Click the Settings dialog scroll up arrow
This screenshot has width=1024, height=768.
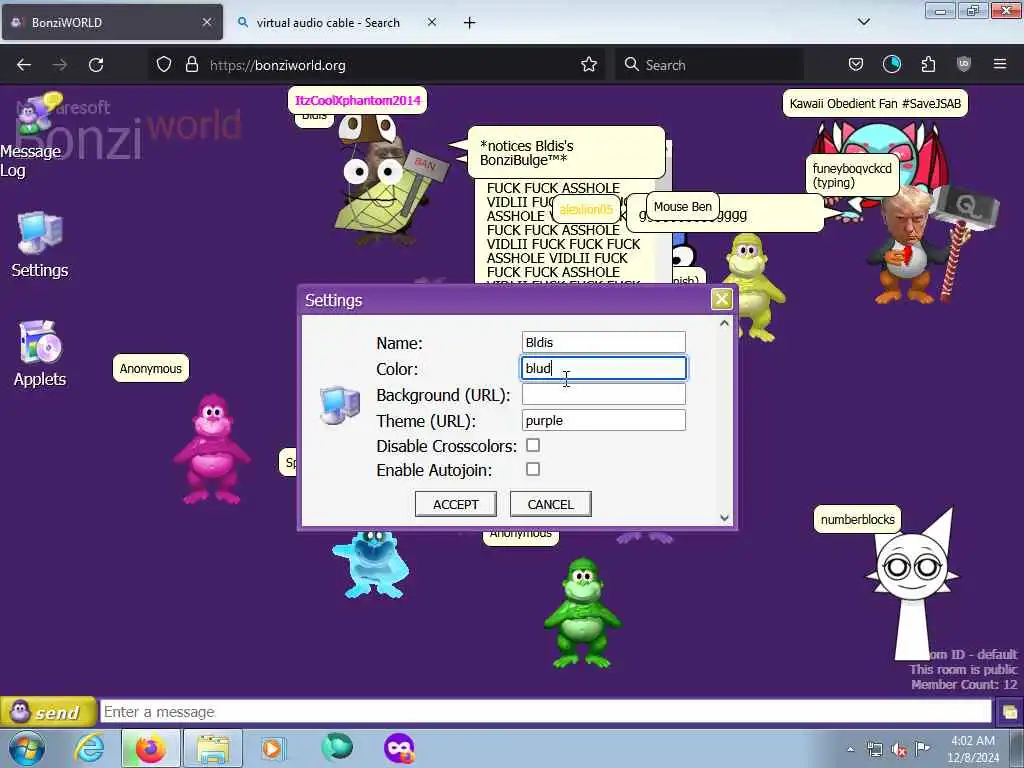pyautogui.click(x=724, y=323)
